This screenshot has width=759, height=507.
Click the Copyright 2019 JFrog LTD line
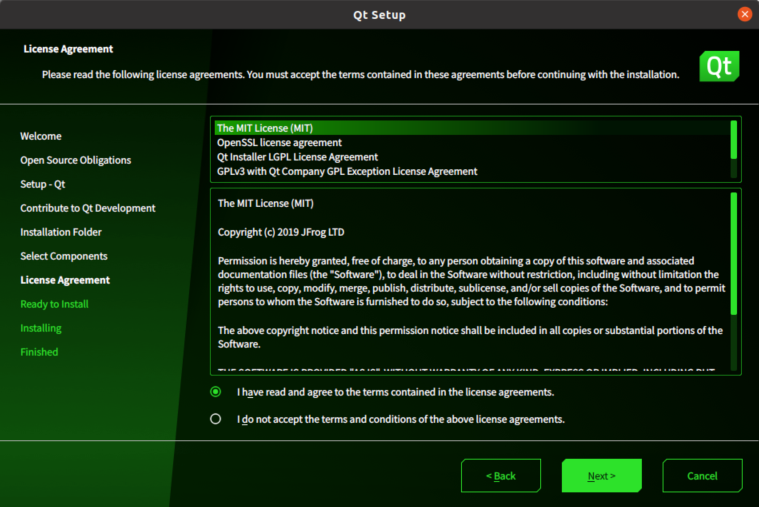(x=281, y=232)
